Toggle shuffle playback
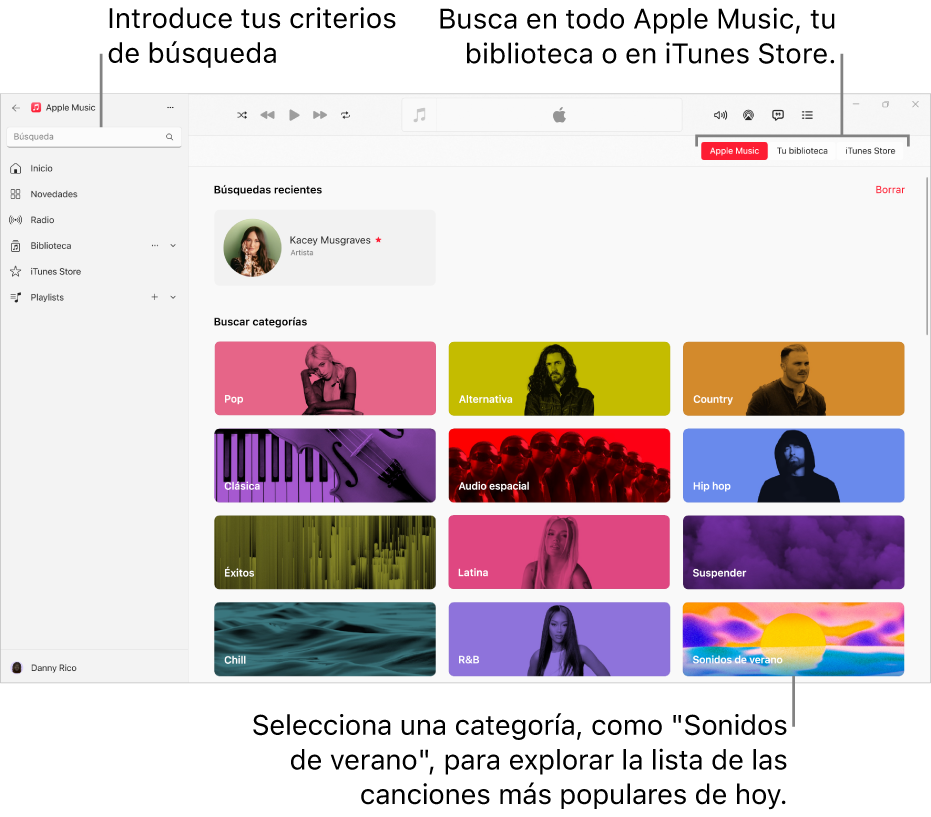 pyautogui.click(x=241, y=115)
